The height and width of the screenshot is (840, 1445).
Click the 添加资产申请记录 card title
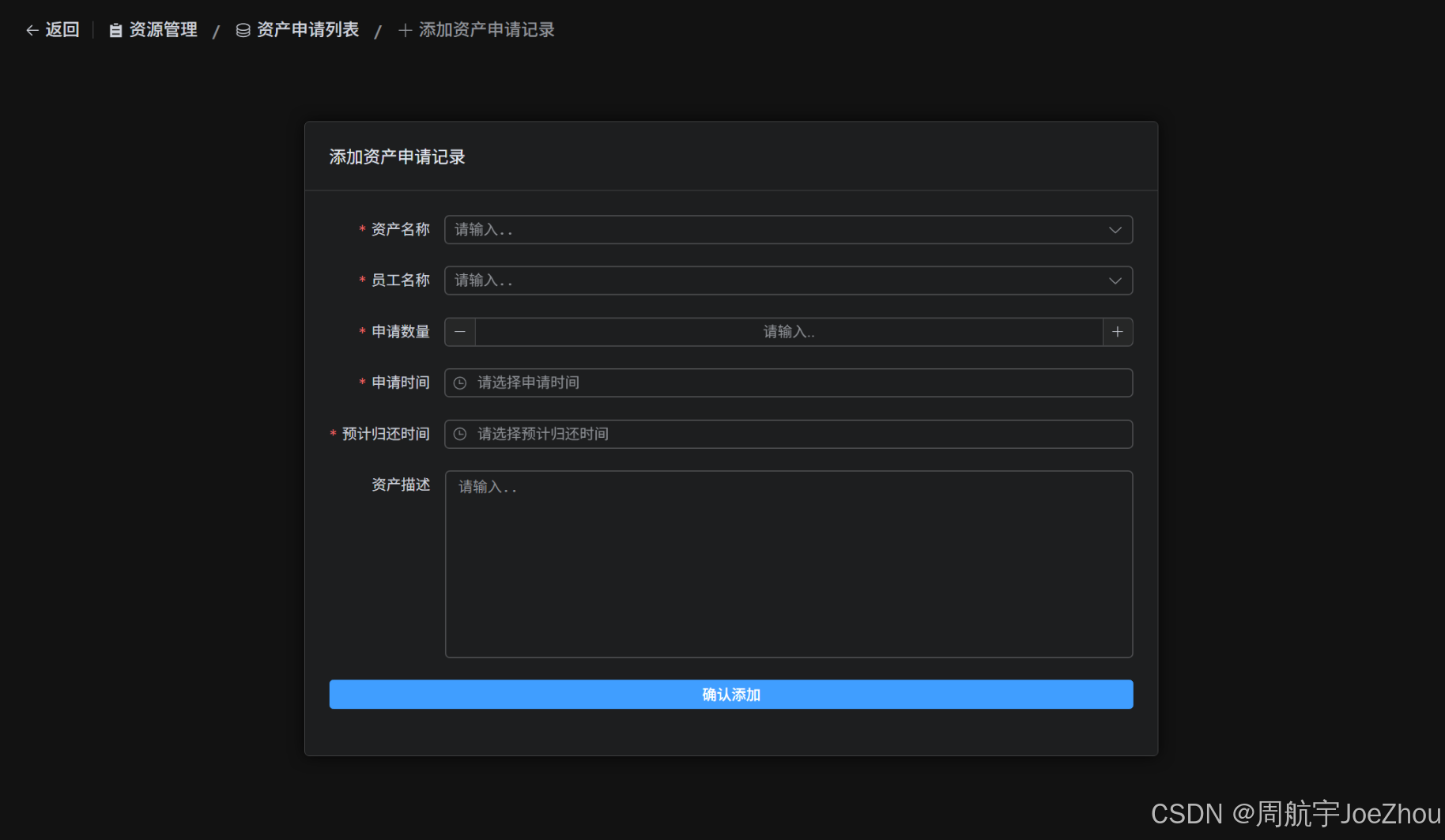[x=397, y=156]
